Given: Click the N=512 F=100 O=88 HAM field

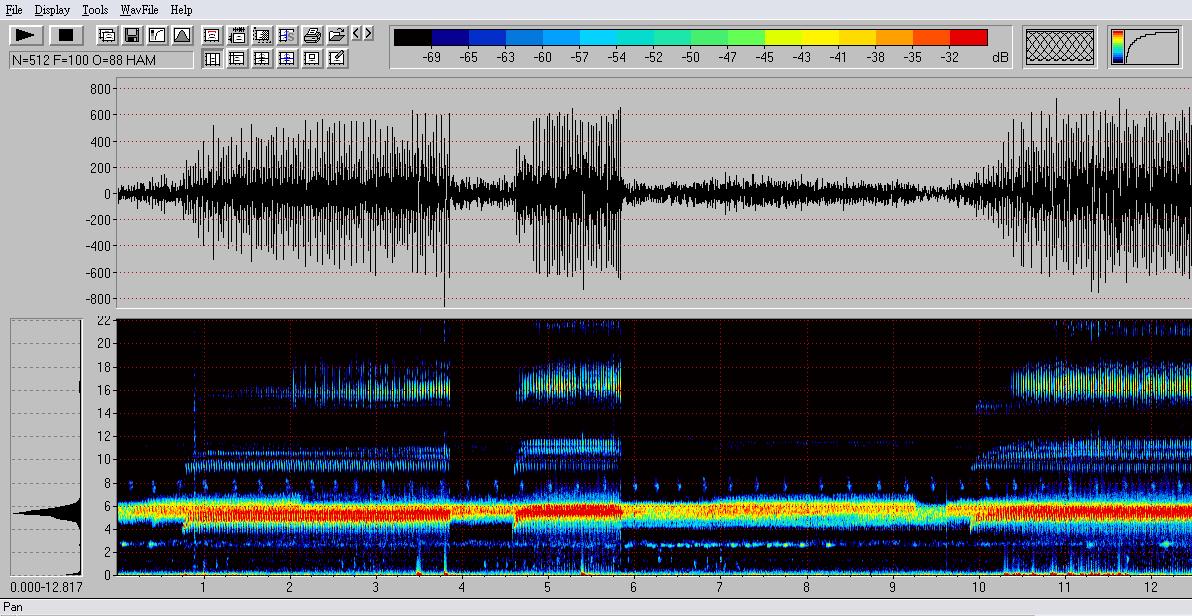Looking at the screenshot, I should 100,60.
